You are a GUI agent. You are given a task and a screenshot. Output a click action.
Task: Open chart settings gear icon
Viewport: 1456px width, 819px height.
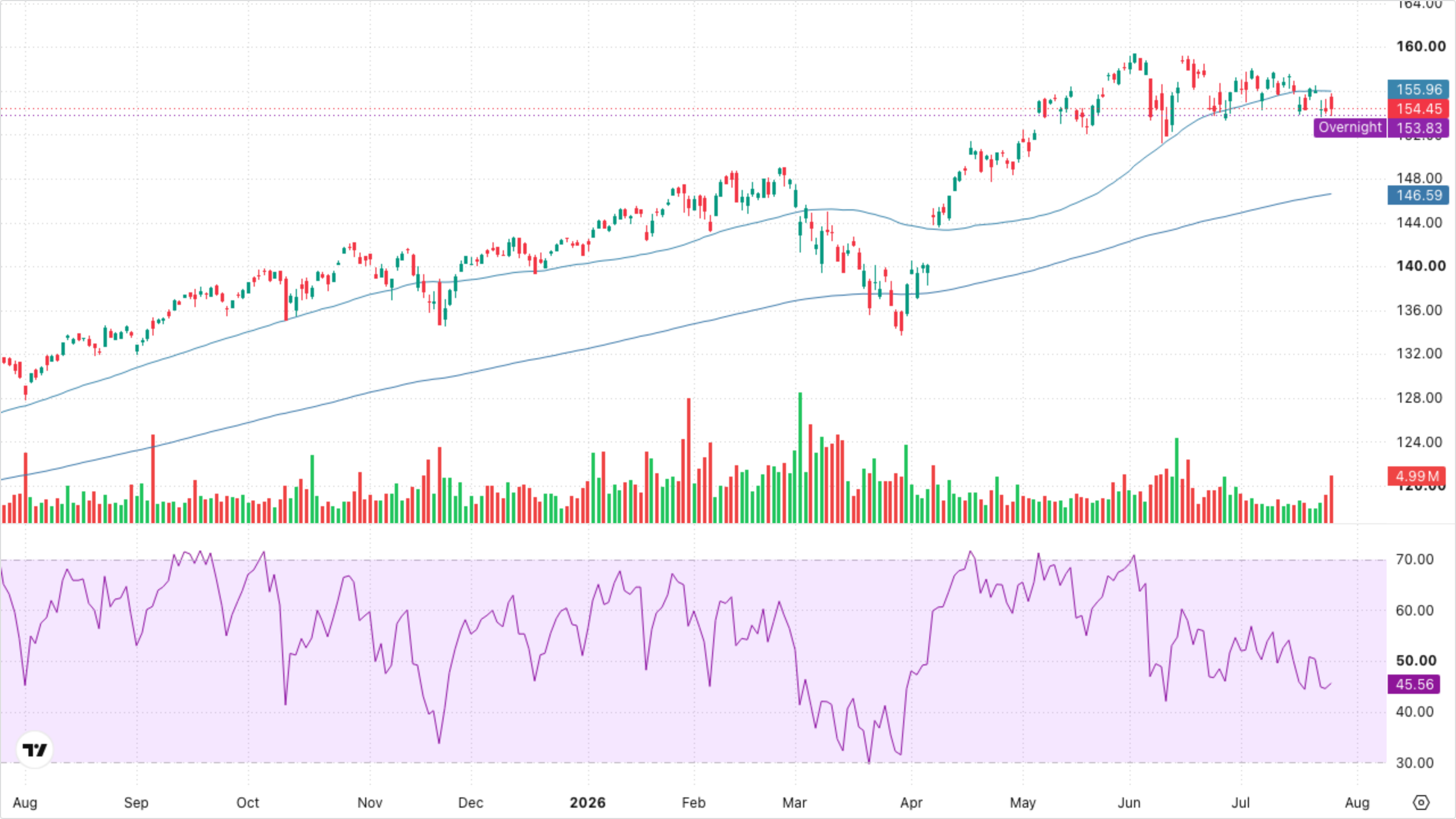tap(1421, 803)
